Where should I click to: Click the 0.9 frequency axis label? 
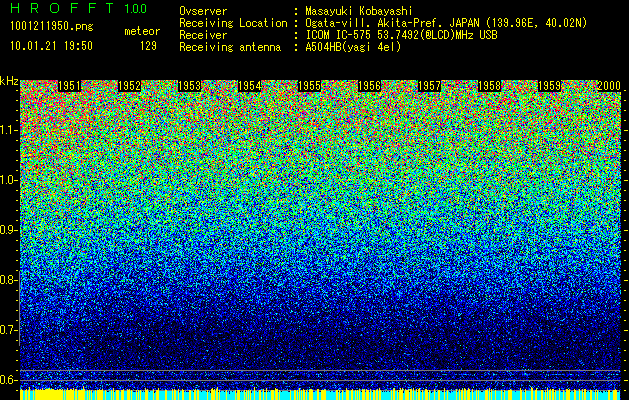tap(8, 230)
